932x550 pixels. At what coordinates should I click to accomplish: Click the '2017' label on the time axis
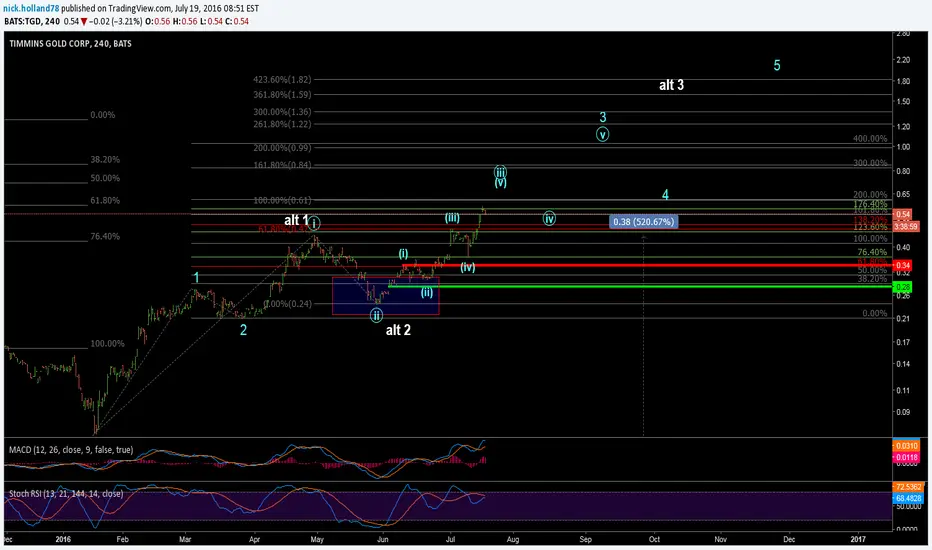(858, 539)
